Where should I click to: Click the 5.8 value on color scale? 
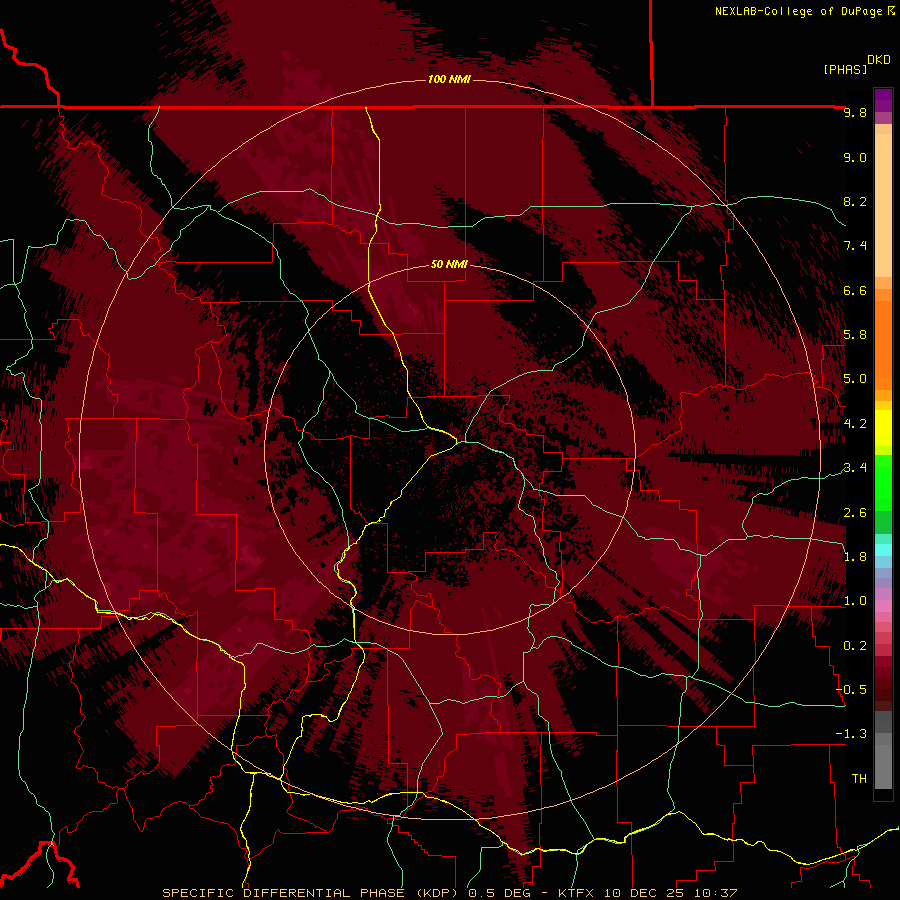pyautogui.click(x=855, y=335)
